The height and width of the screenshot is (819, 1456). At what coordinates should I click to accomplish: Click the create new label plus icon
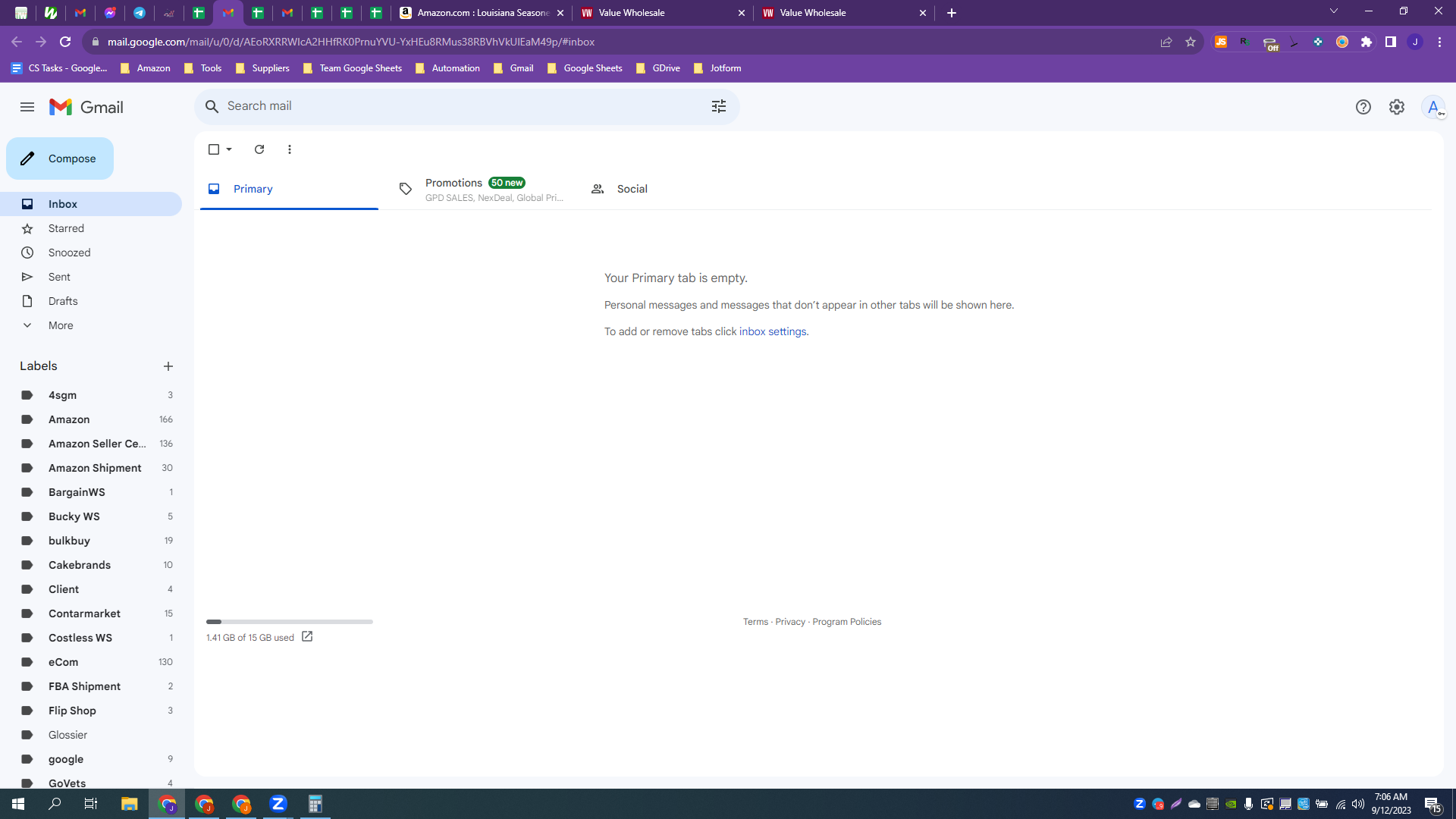pos(168,366)
